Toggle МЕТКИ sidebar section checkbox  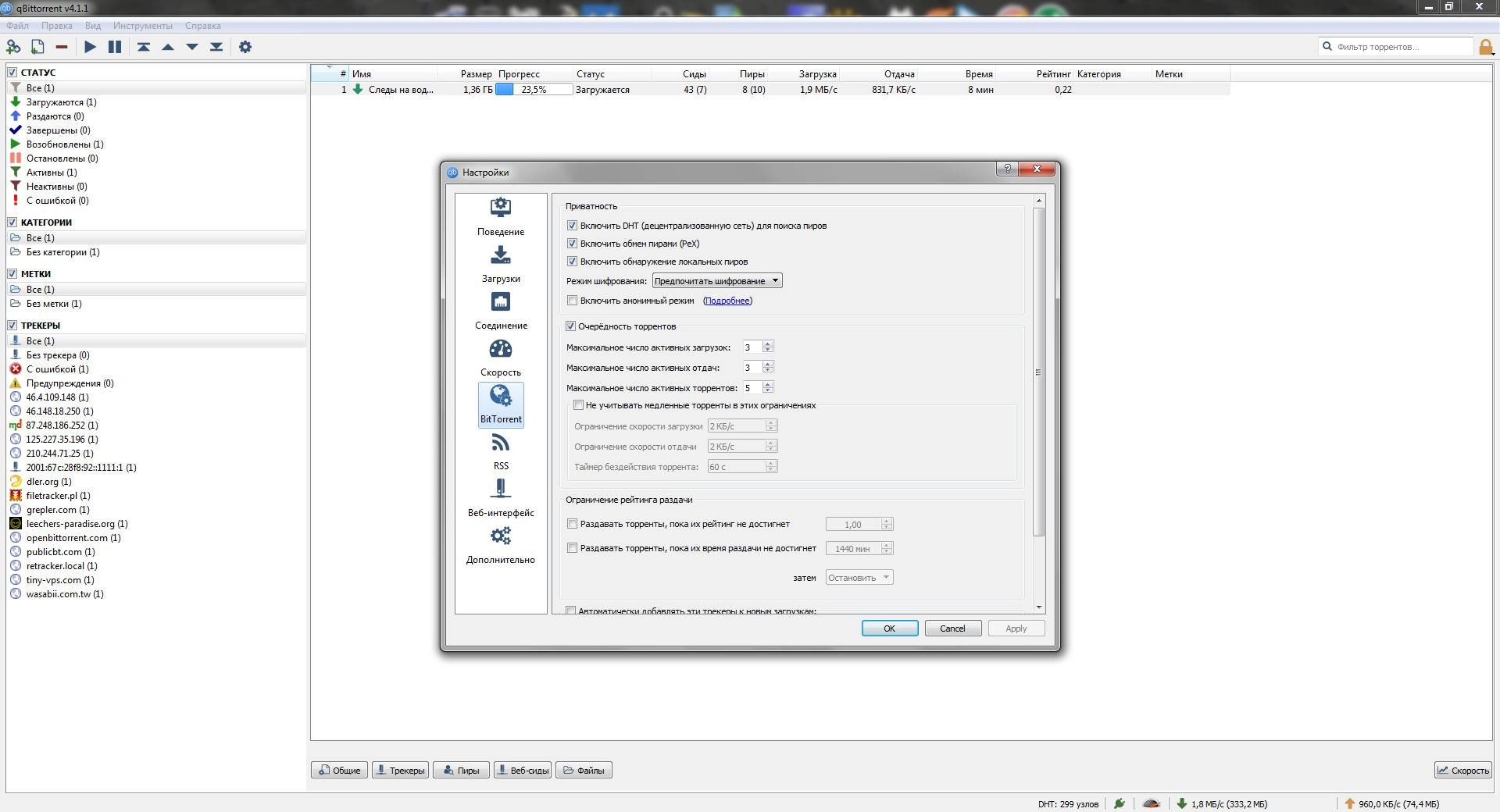coord(12,274)
